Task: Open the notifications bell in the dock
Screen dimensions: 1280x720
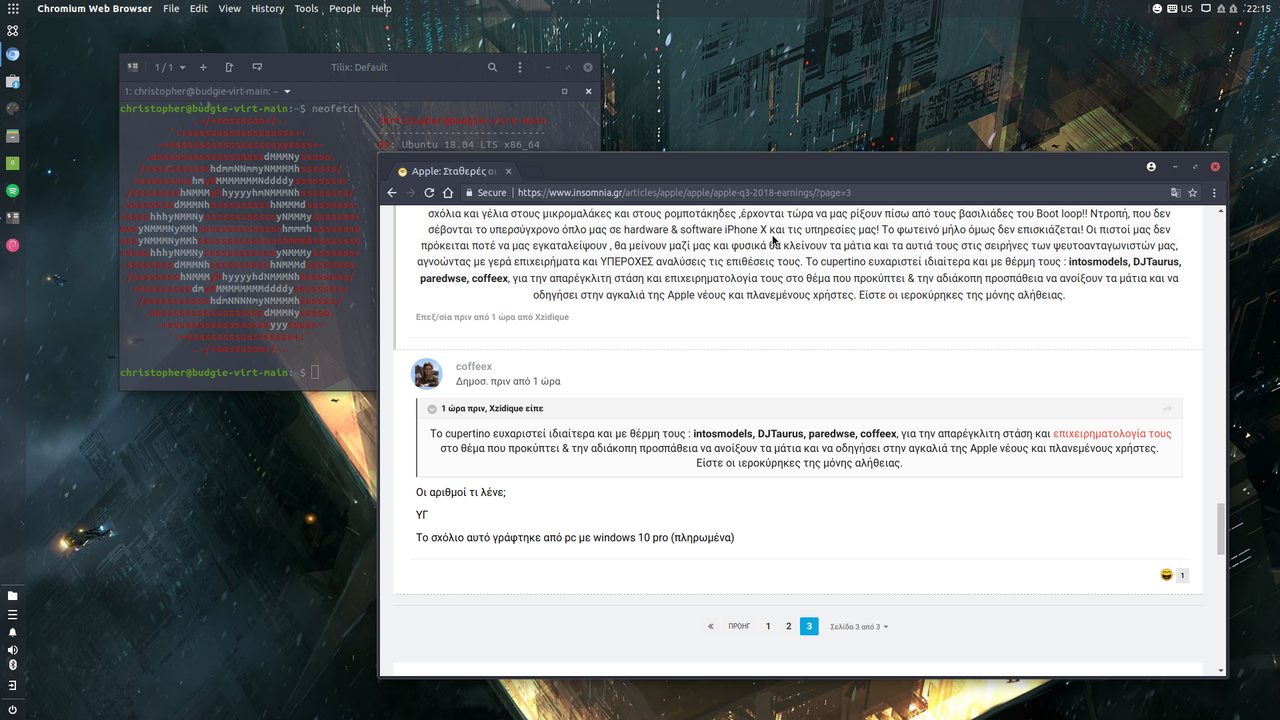Action: [12, 632]
